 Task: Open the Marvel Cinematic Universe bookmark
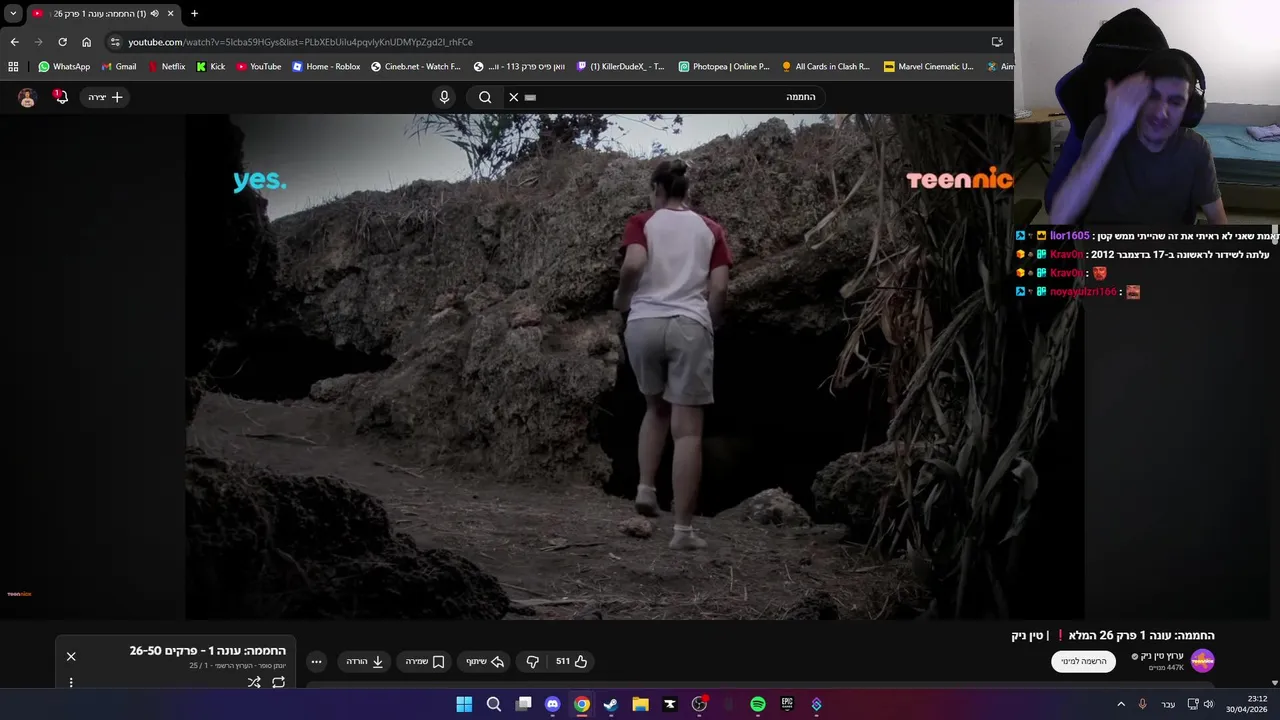tap(929, 67)
